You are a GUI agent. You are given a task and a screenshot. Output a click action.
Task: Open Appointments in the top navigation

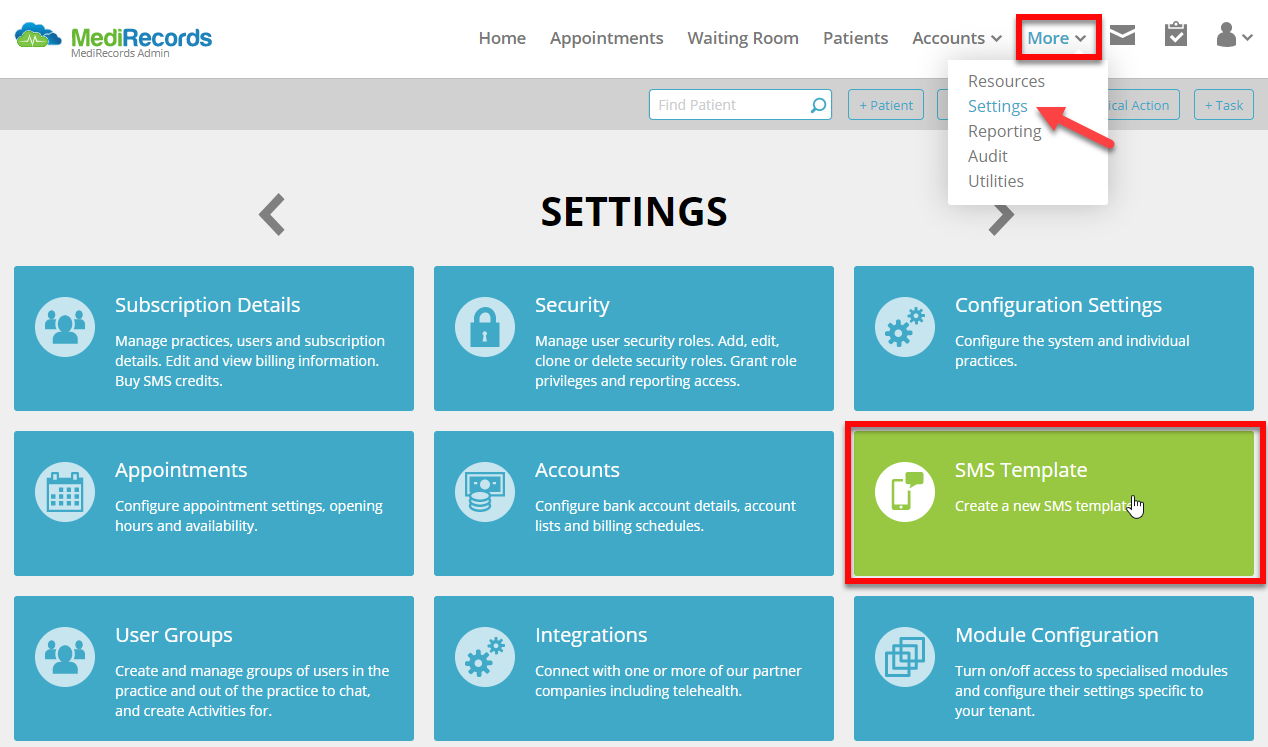(x=606, y=38)
